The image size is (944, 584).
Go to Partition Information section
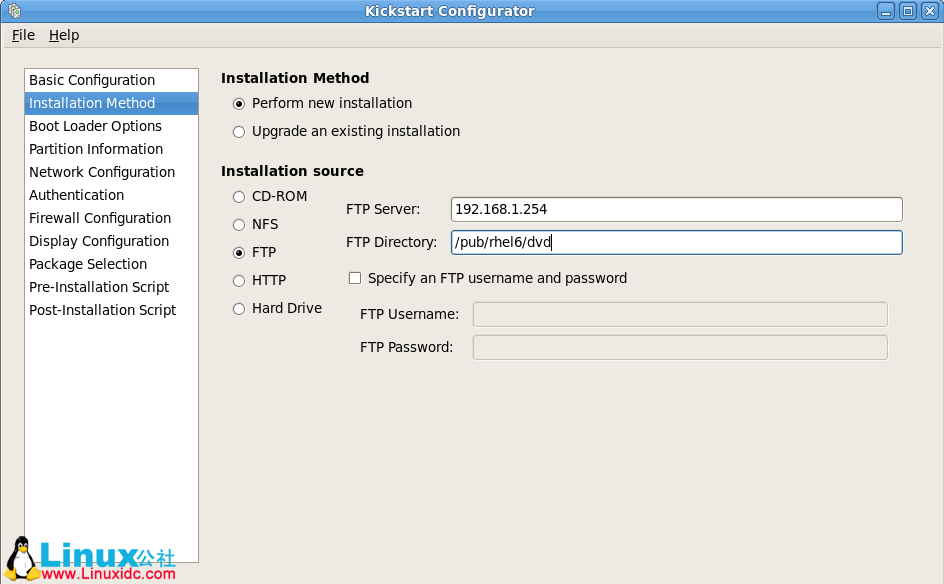111,149
